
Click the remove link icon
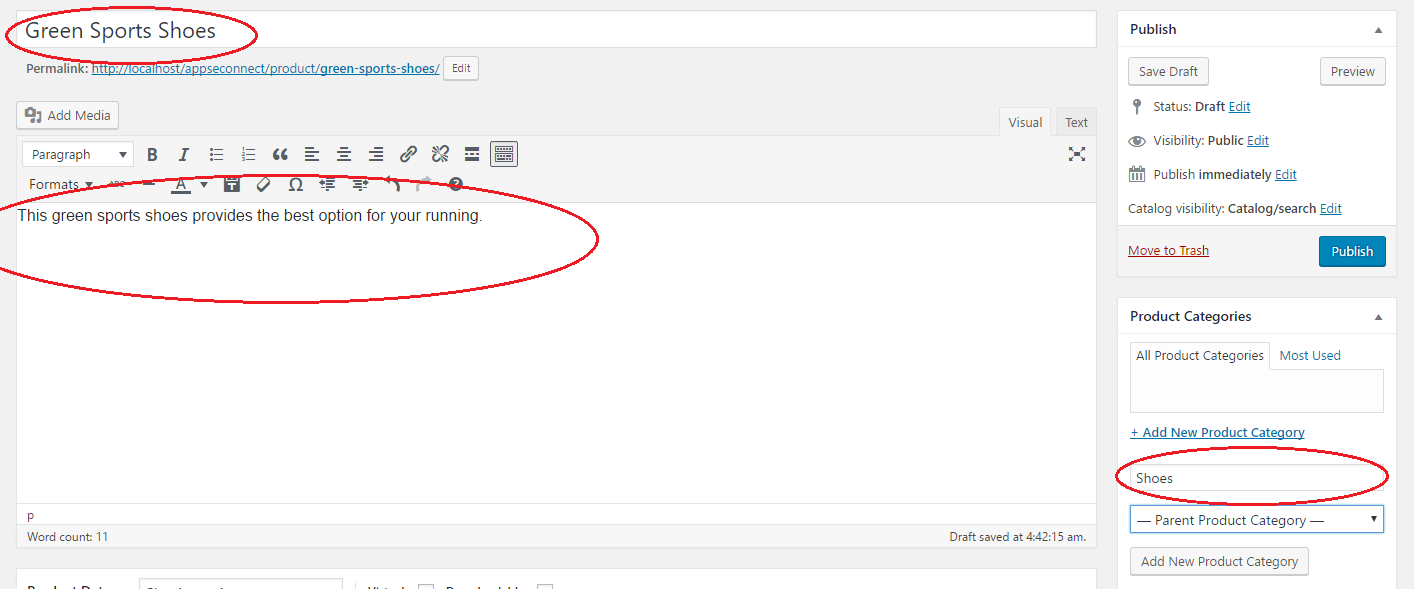[x=440, y=154]
